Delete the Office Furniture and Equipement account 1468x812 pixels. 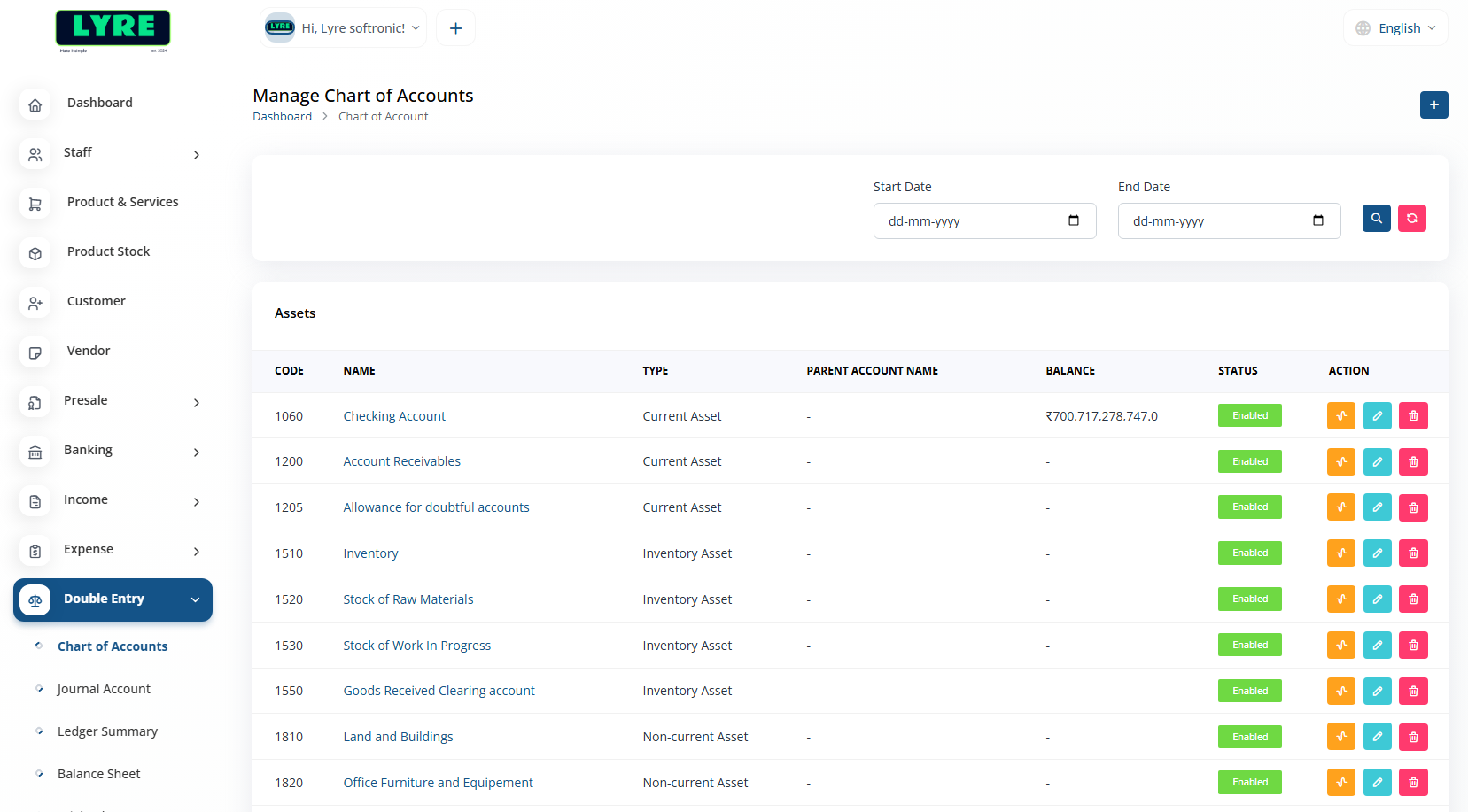1413,783
